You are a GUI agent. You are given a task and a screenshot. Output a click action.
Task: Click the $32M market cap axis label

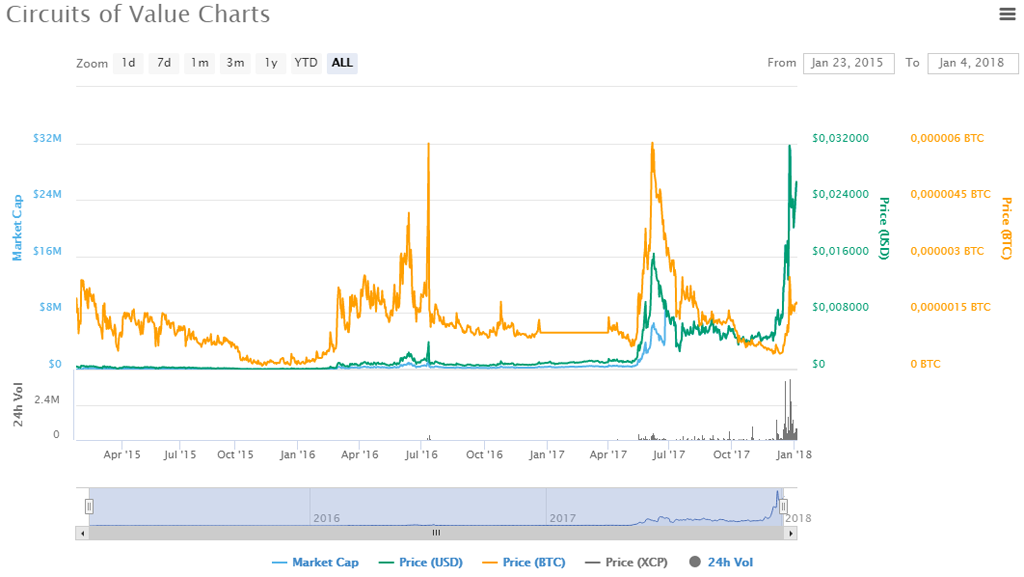click(48, 138)
